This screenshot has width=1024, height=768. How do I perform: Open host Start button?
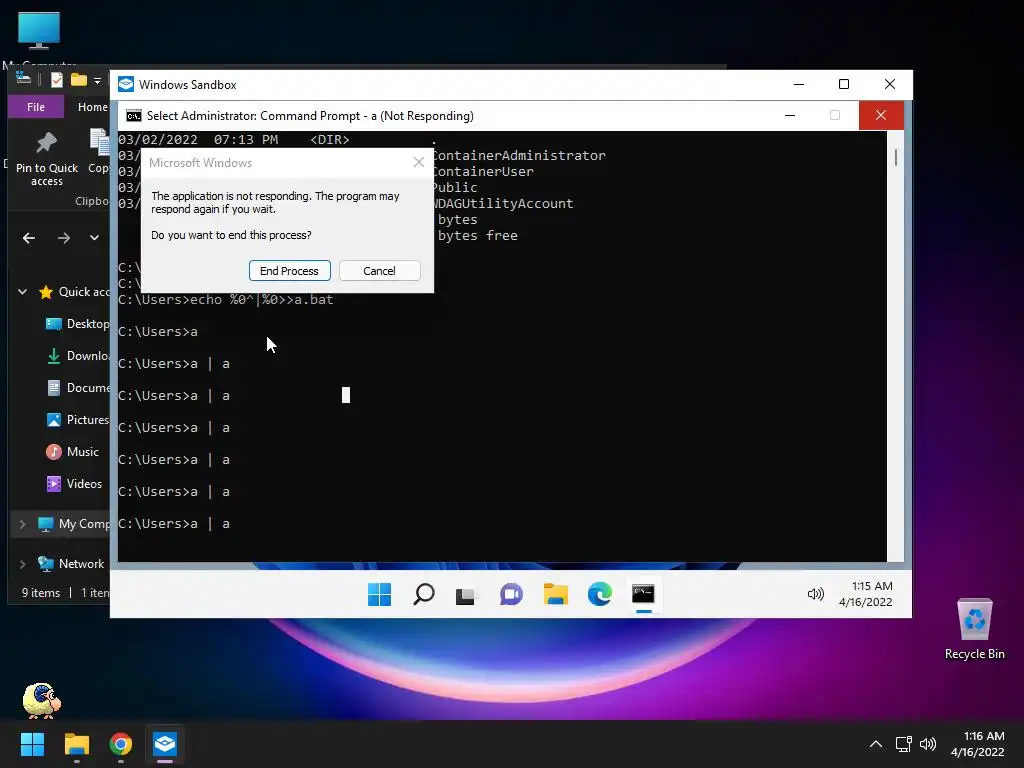click(x=32, y=744)
